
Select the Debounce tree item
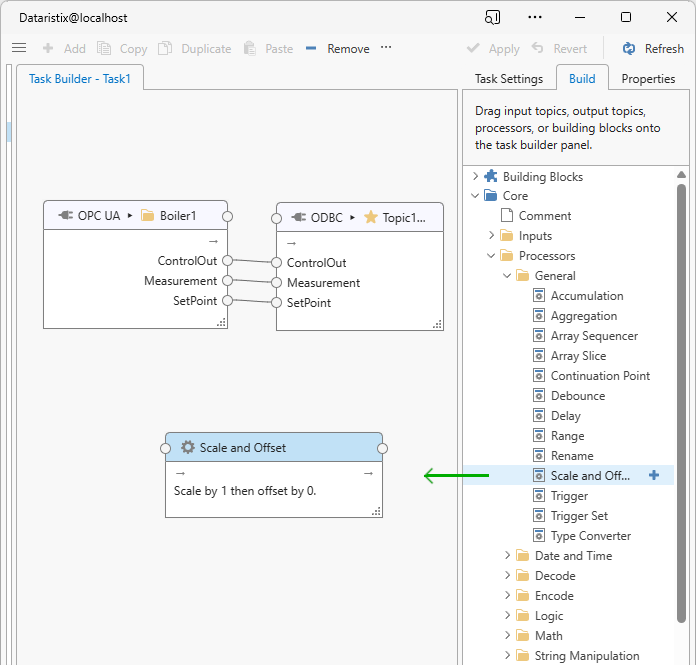[x=577, y=396]
